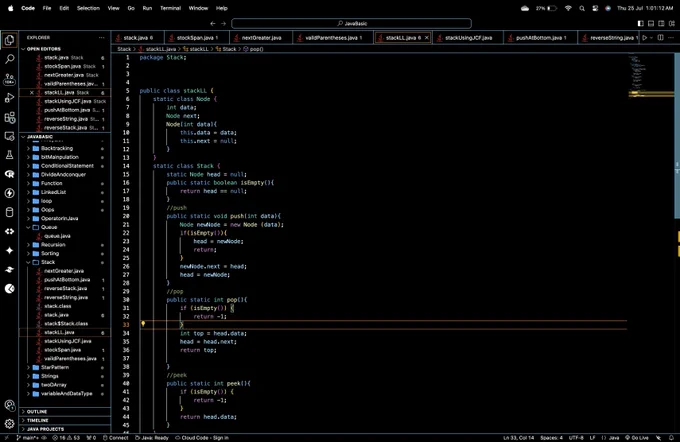Open macOS Control Center

point(595,8)
